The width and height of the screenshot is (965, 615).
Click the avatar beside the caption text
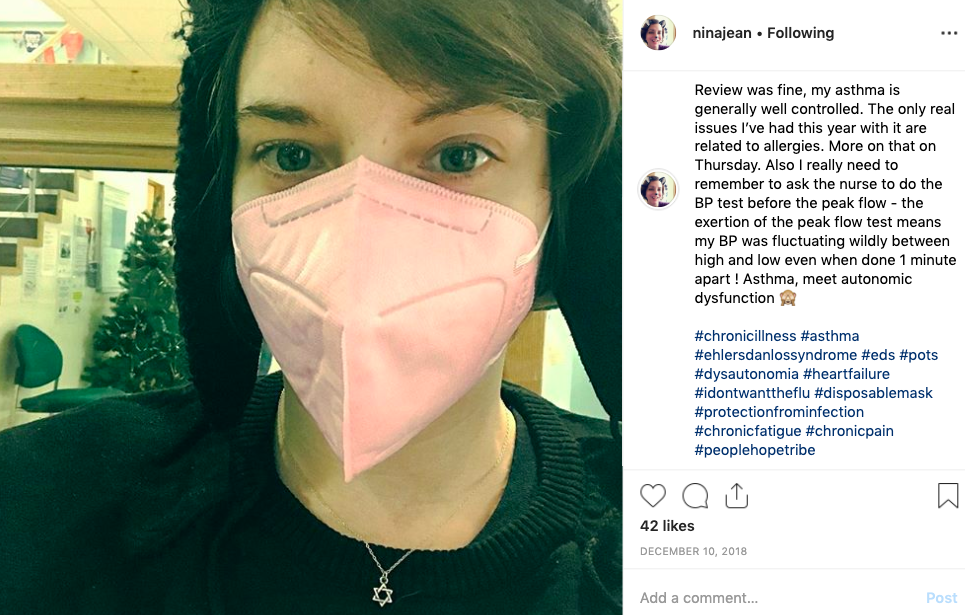pos(658,189)
